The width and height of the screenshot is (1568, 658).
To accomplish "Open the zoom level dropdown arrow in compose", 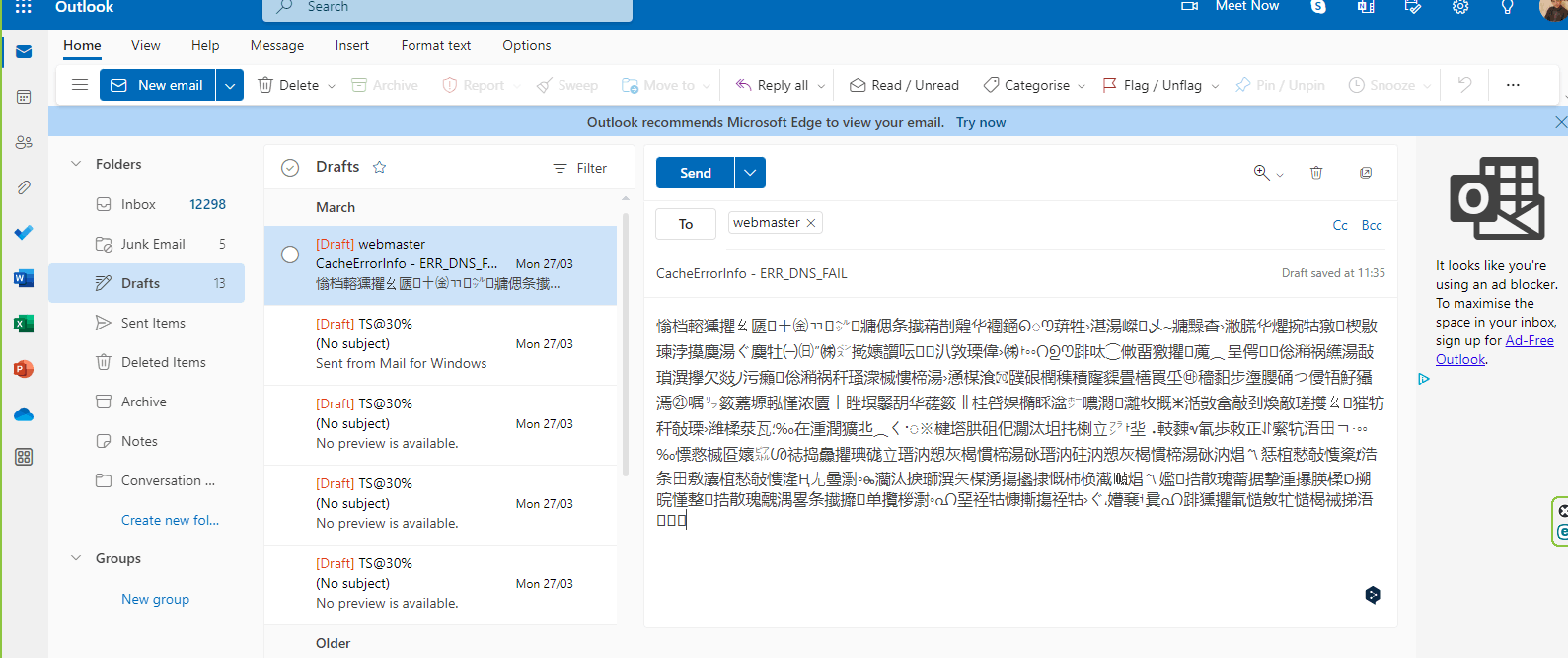I will 1280,175.
